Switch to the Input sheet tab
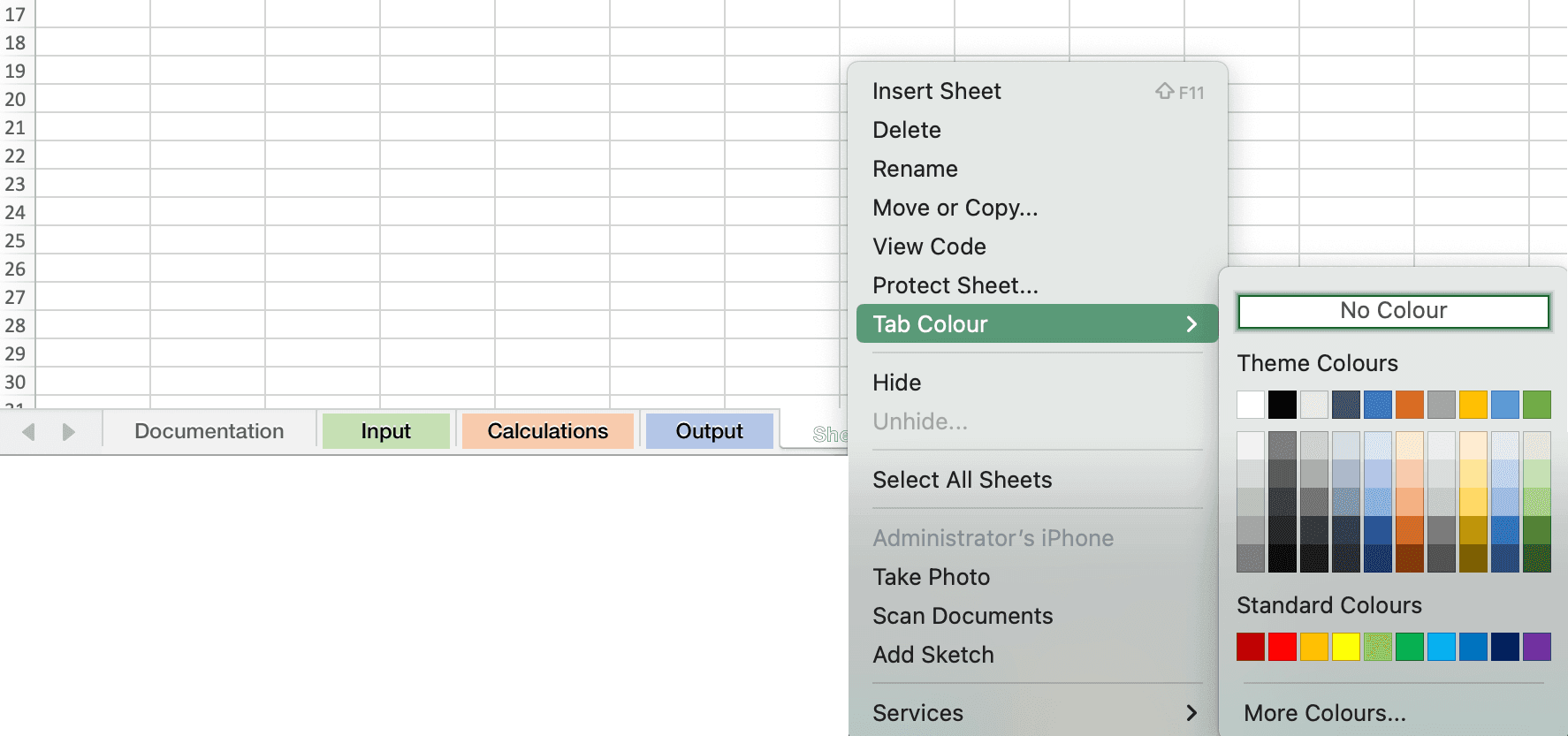 386,431
